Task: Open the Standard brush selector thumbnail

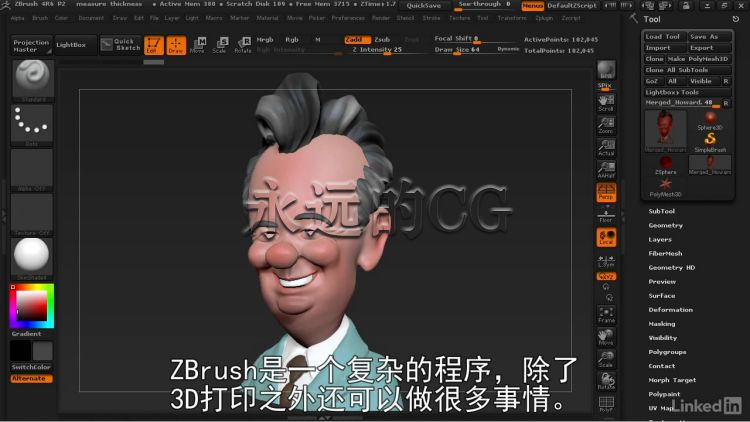Action: point(32,81)
